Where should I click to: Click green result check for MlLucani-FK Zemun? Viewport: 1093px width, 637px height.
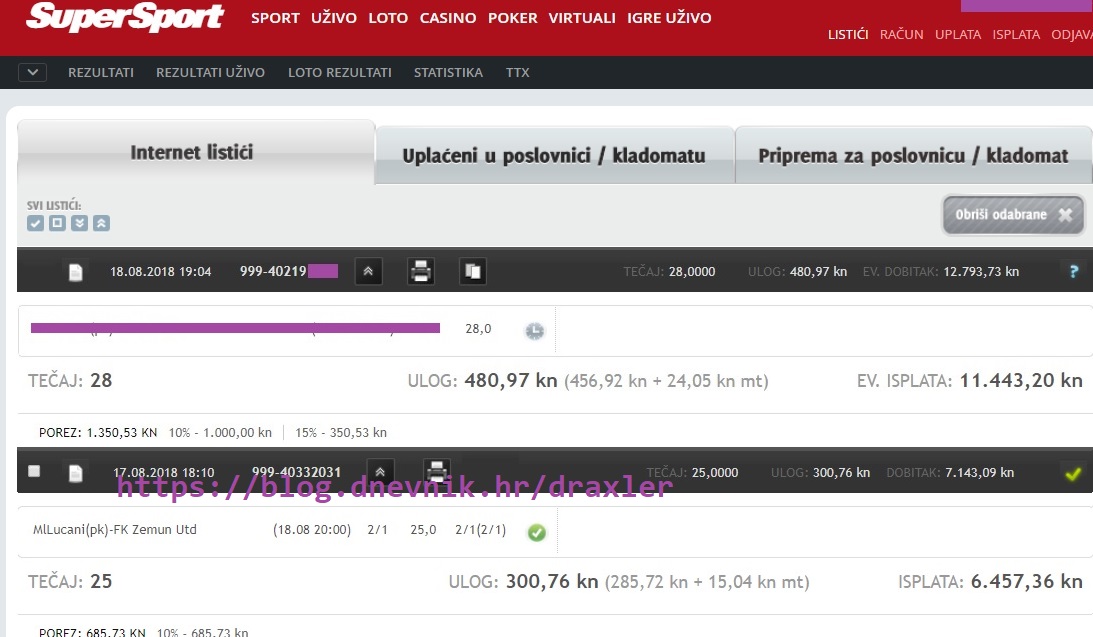pyautogui.click(x=536, y=532)
